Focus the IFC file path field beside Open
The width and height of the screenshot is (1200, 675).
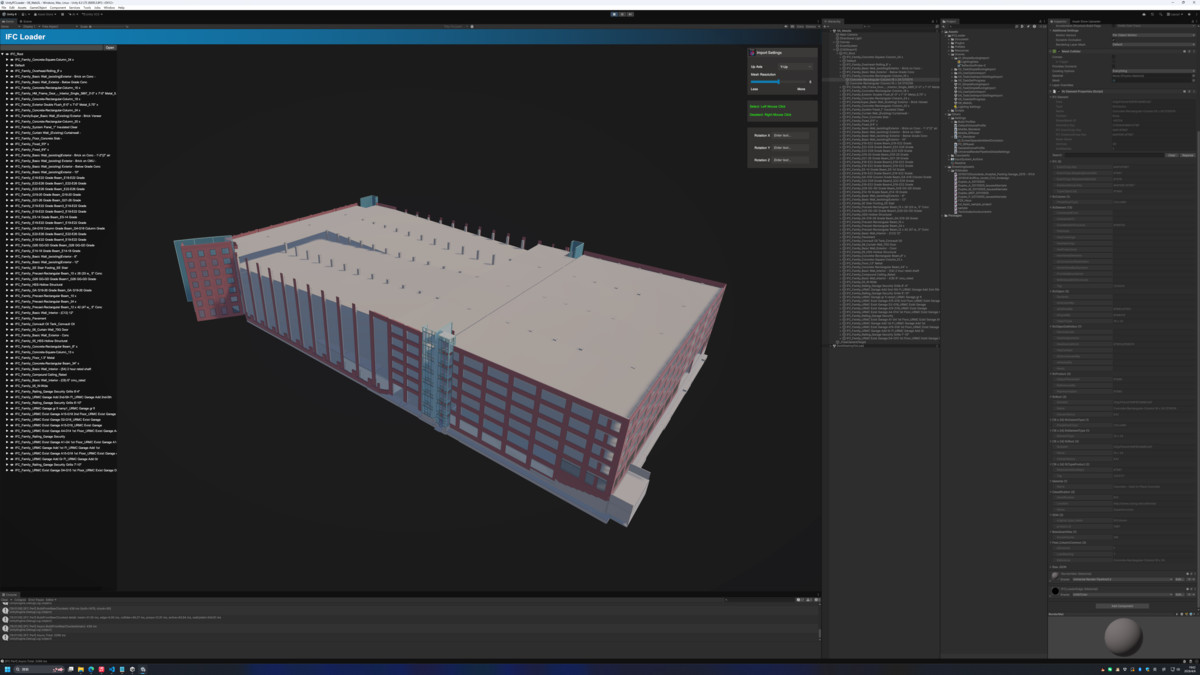pyautogui.click(x=52, y=47)
